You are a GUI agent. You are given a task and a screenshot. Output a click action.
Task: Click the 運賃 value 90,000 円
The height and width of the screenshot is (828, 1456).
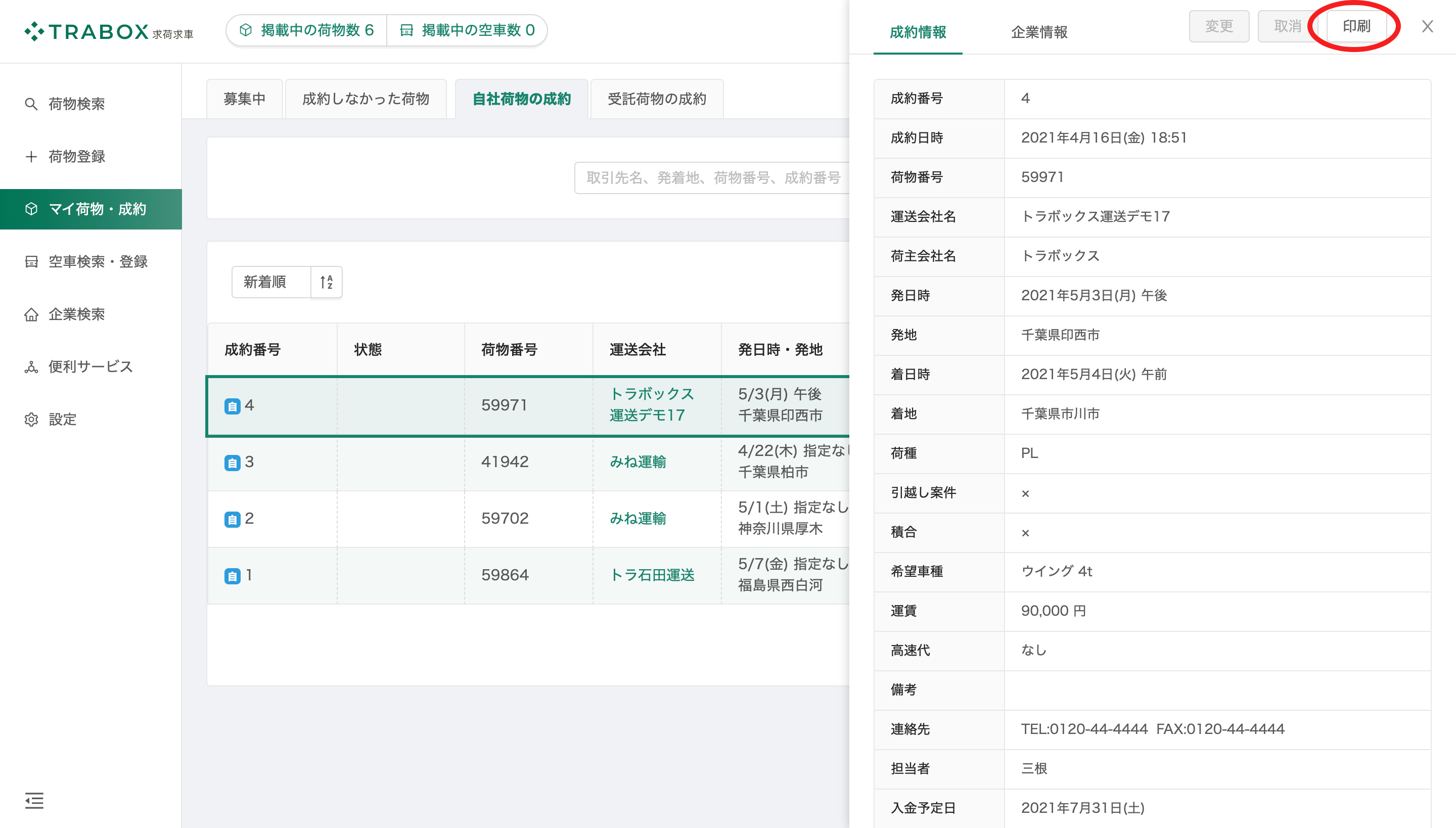[x=1054, y=611]
